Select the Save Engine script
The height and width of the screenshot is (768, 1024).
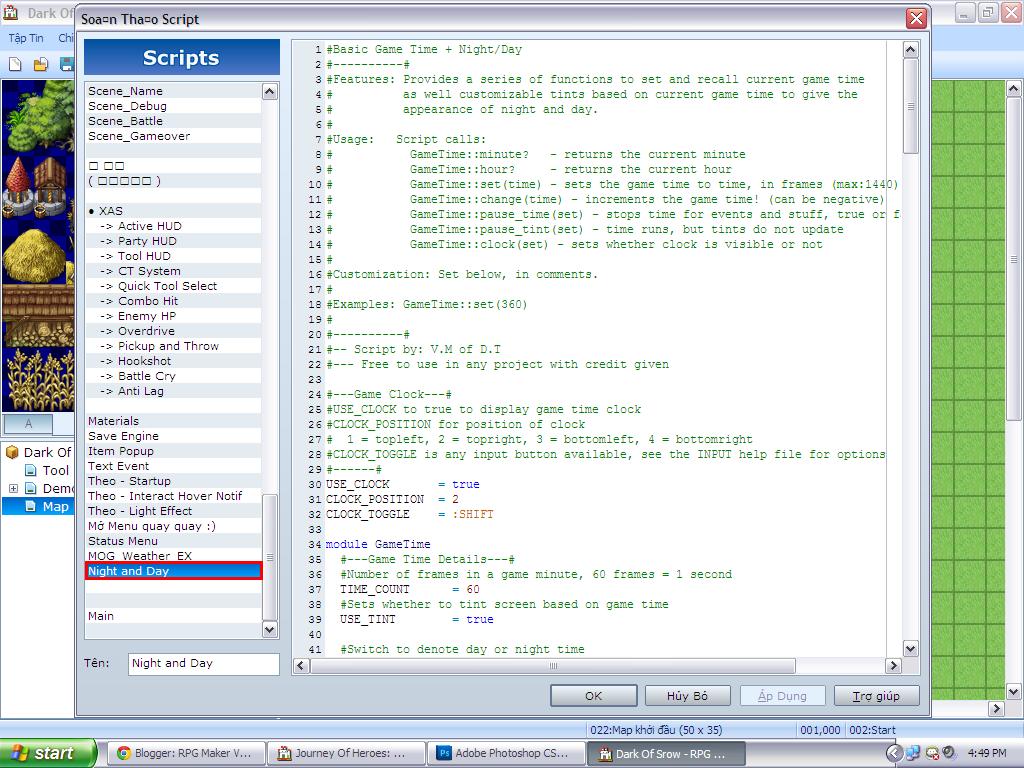pos(173,436)
